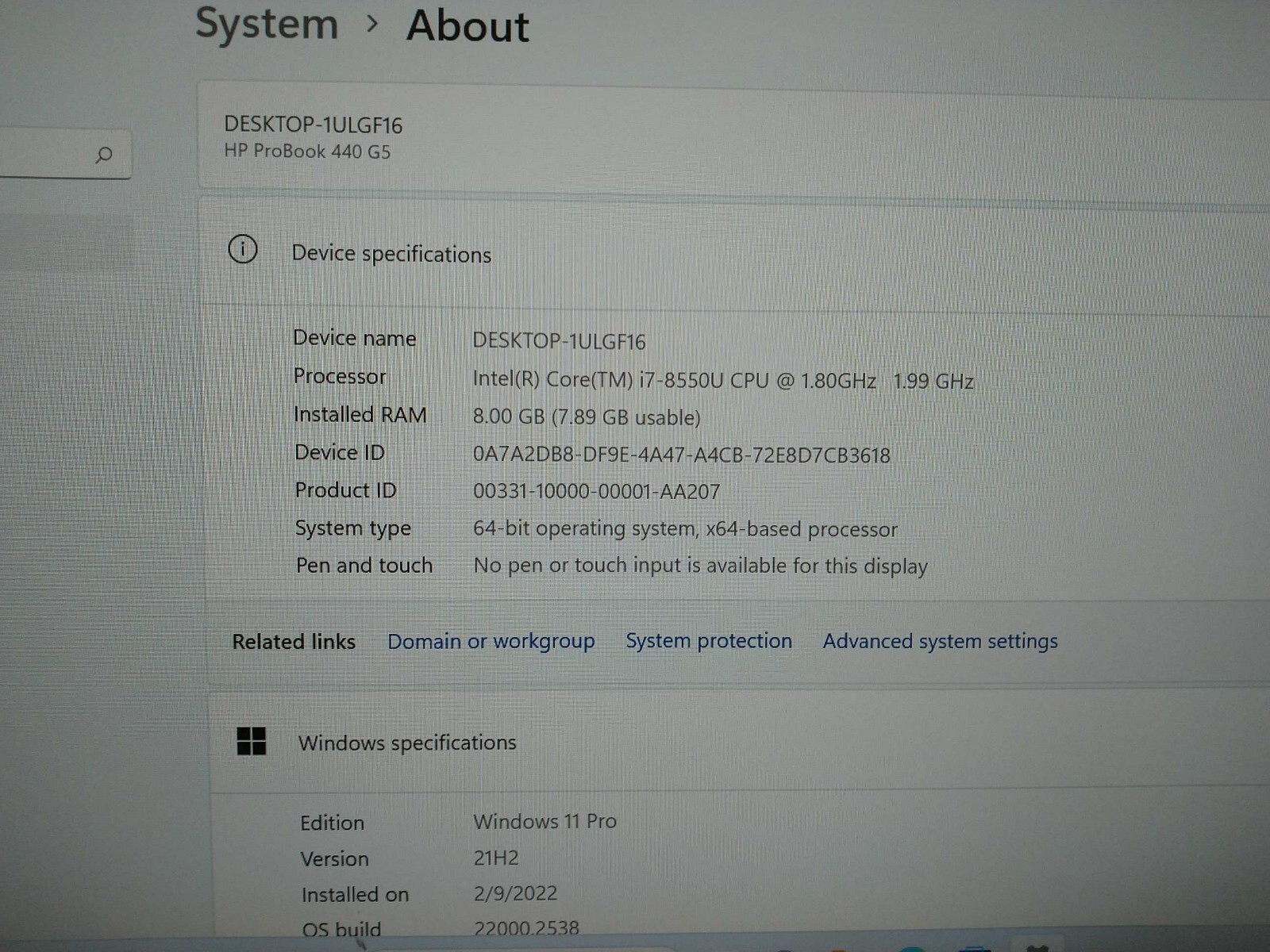
Task: Select Product ID value 00331-10000-00001-AA207
Action: click(596, 492)
